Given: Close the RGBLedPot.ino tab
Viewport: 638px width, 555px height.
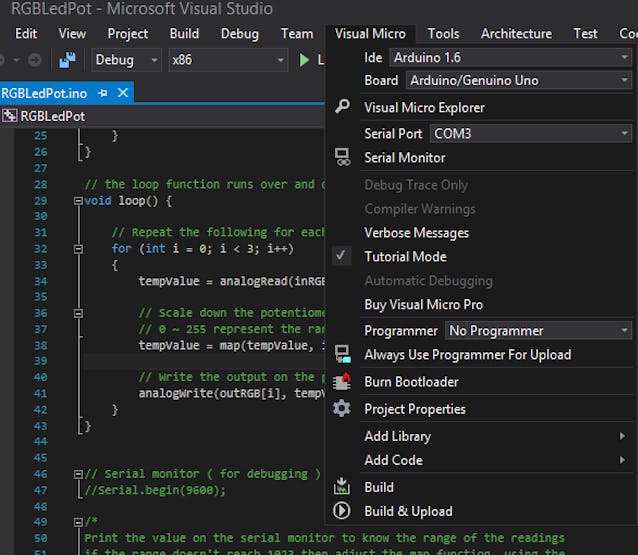Looking at the screenshot, I should tap(125, 93).
